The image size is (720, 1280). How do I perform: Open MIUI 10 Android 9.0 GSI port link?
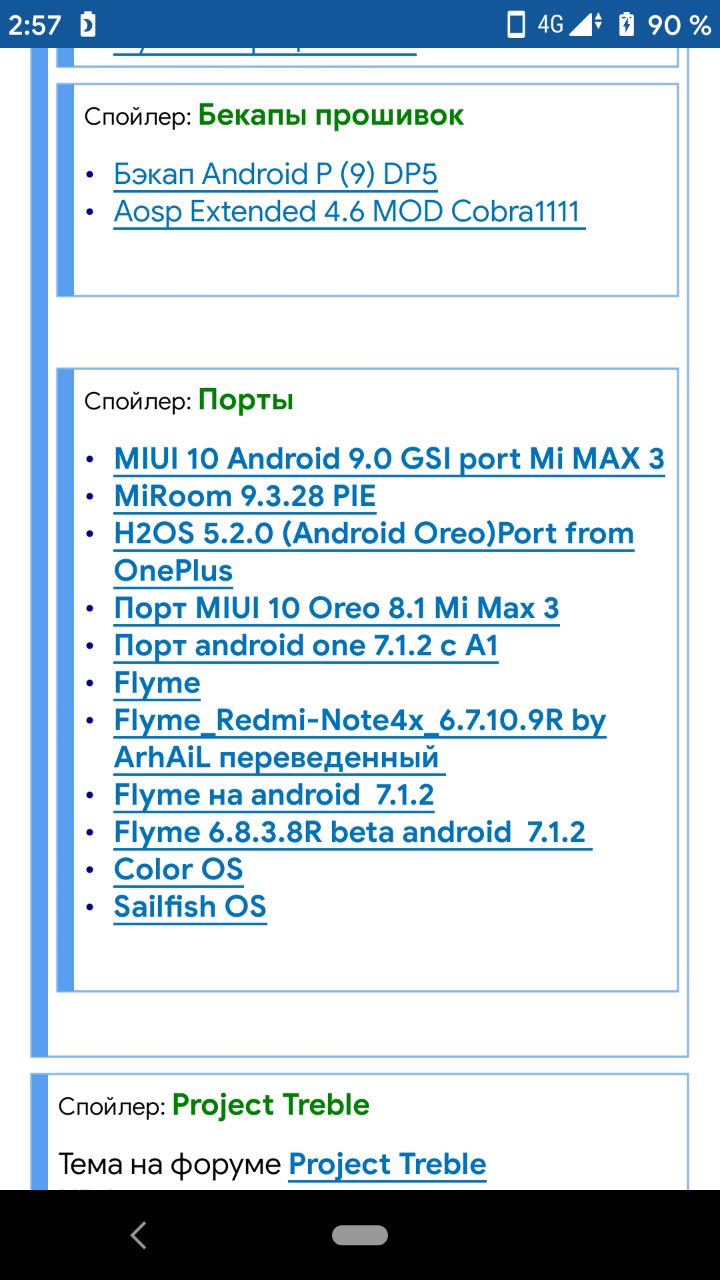point(389,458)
